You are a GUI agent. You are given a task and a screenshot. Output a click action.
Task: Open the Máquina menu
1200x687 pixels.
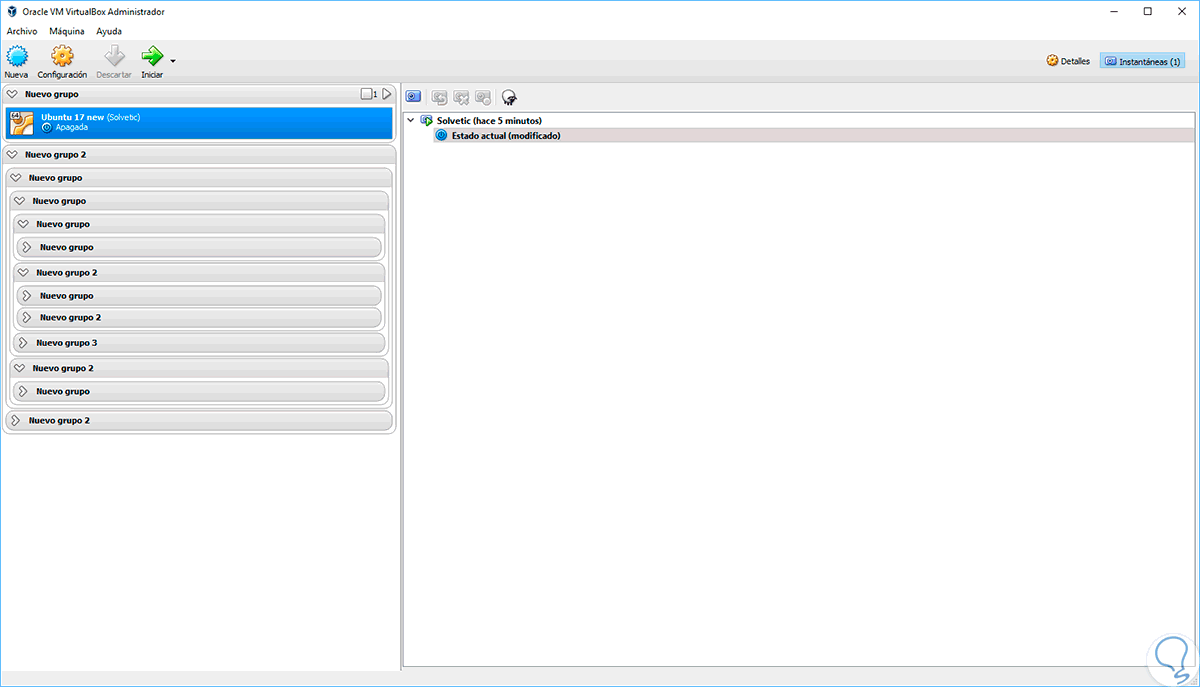click(67, 31)
